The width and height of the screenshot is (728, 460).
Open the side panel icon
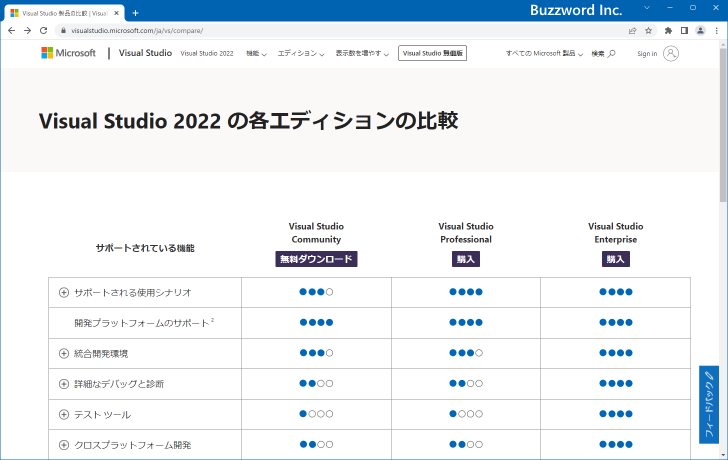click(x=684, y=31)
